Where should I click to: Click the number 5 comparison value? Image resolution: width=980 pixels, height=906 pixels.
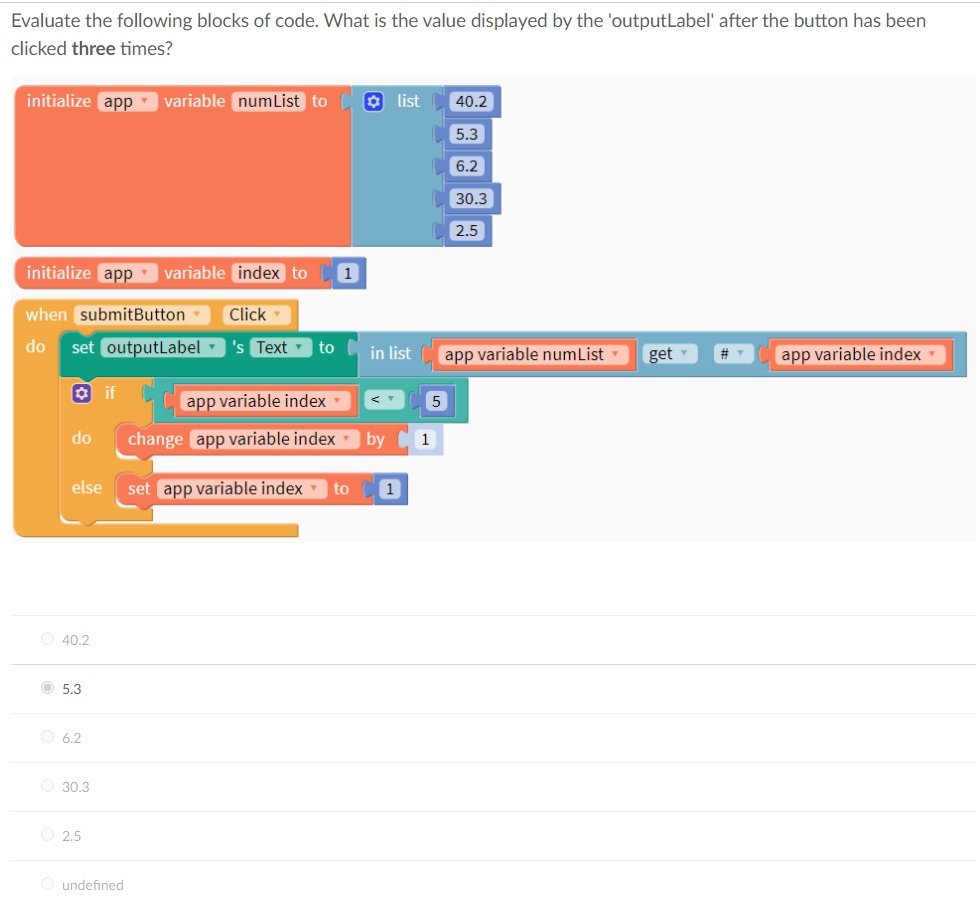coord(436,401)
